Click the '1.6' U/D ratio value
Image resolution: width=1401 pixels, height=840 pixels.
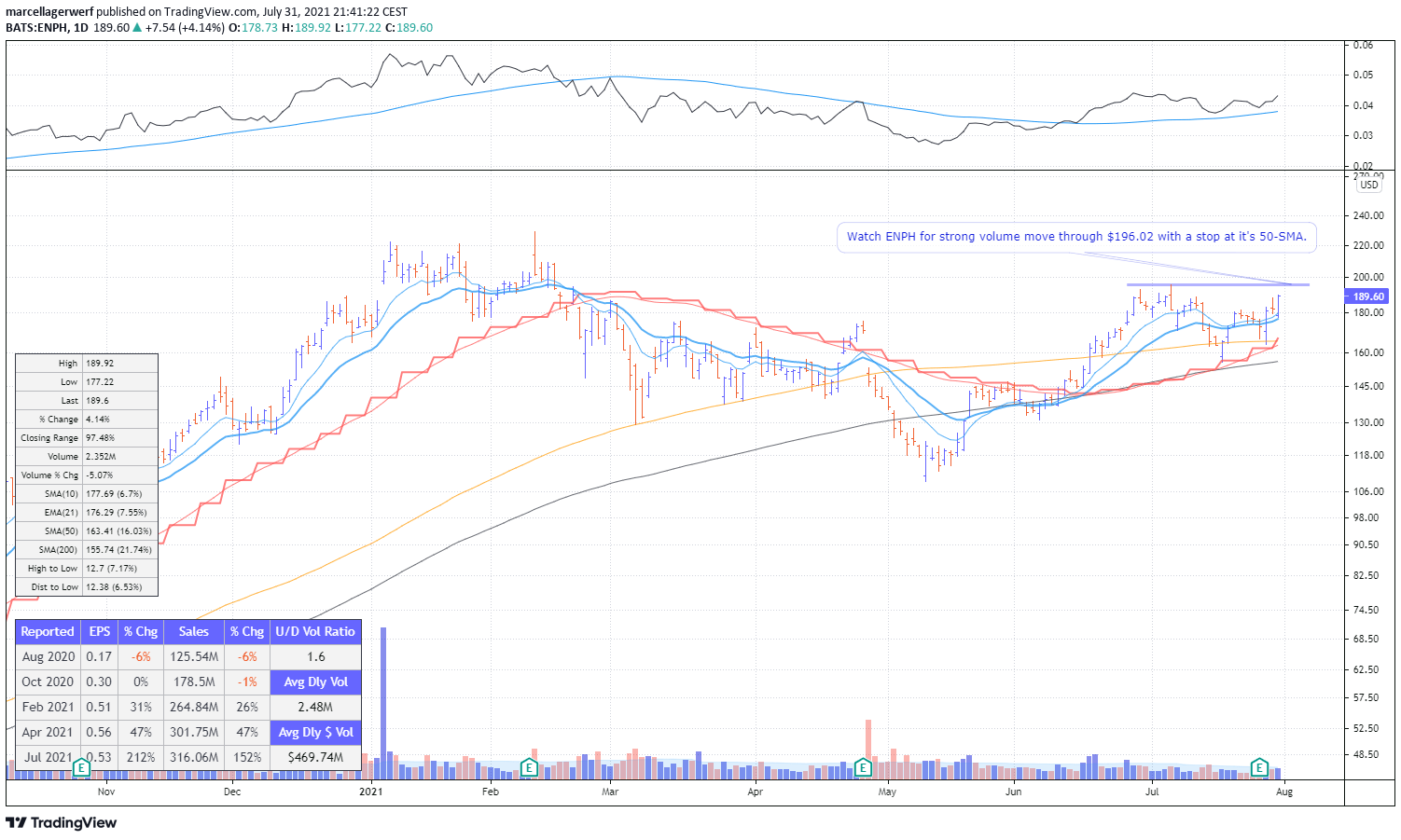click(315, 657)
